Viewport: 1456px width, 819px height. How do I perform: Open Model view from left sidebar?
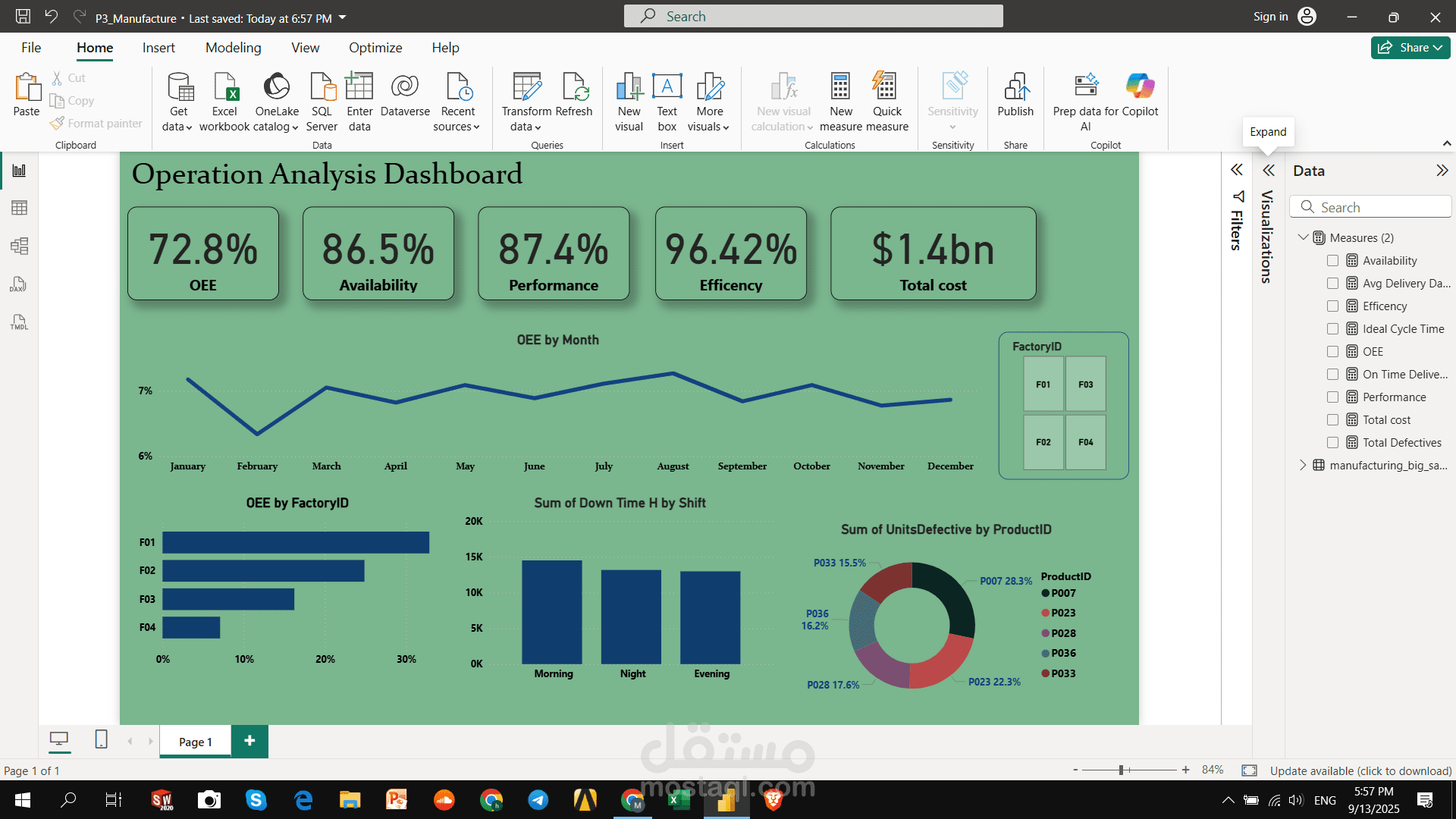pyautogui.click(x=20, y=246)
